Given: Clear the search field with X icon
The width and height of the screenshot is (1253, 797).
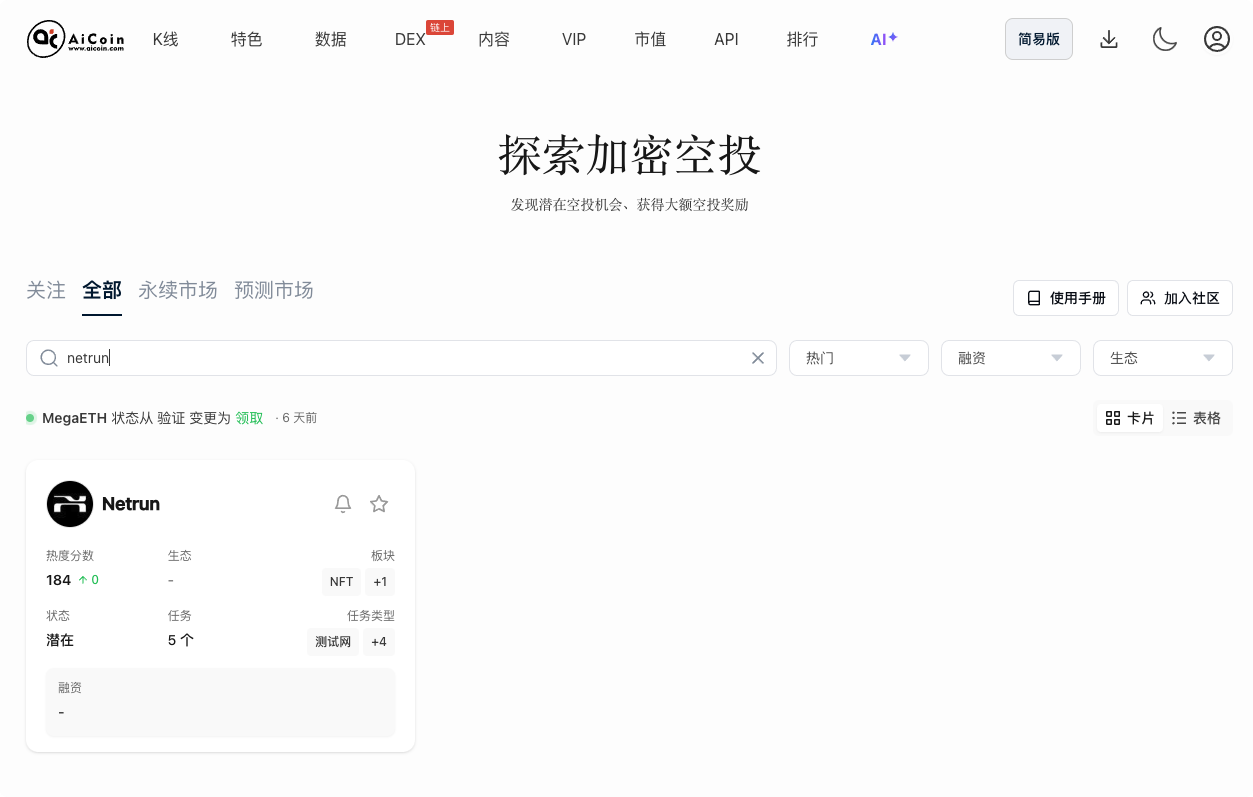Looking at the screenshot, I should (757, 358).
